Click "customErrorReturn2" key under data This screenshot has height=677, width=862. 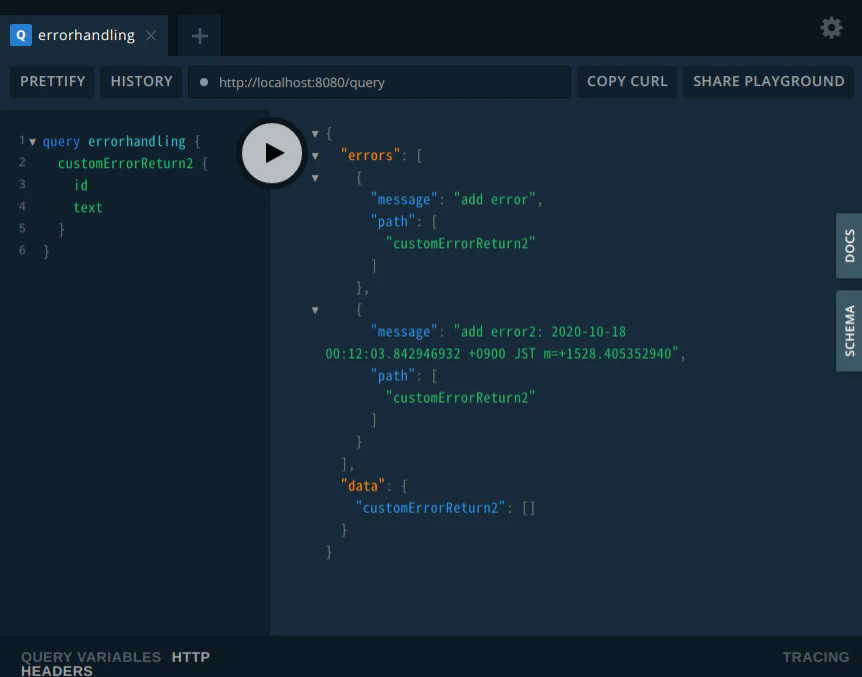click(x=430, y=508)
